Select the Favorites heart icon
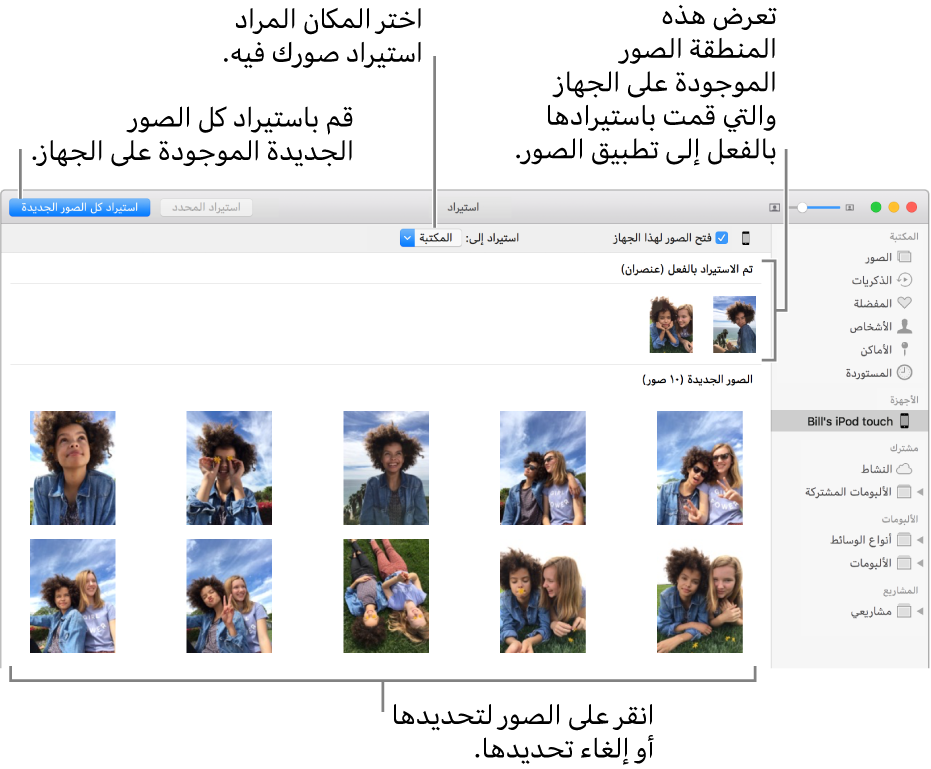Viewport: 931px width, 769px height. [904, 303]
